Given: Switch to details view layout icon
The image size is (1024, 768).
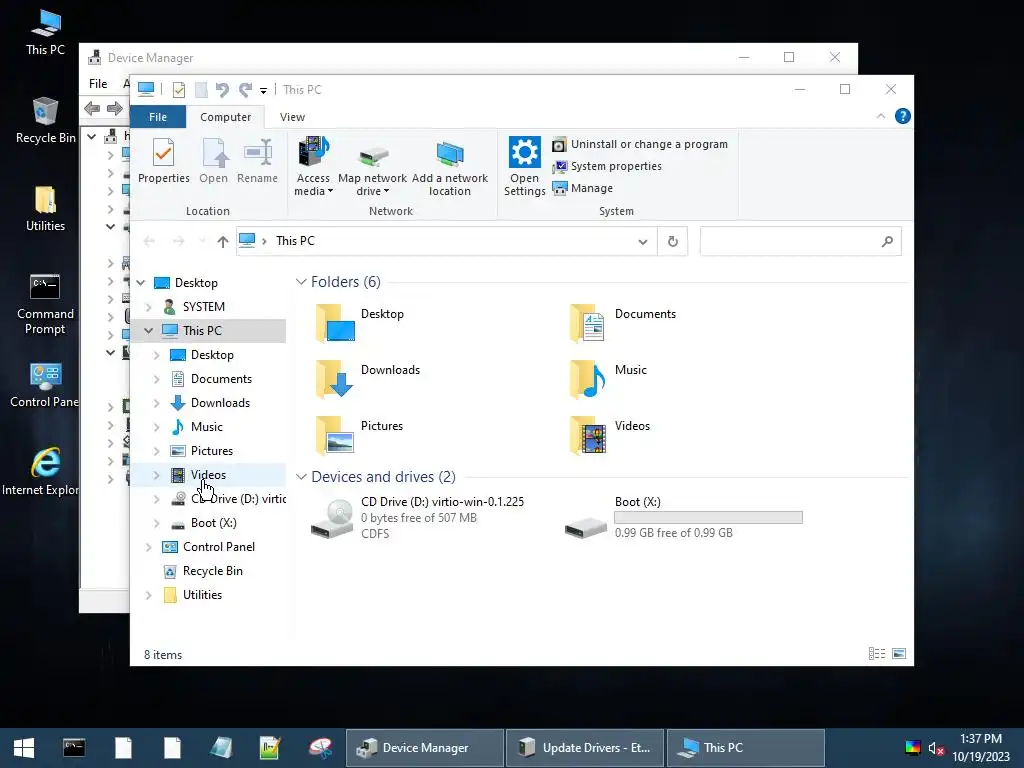Looking at the screenshot, I should [877, 654].
